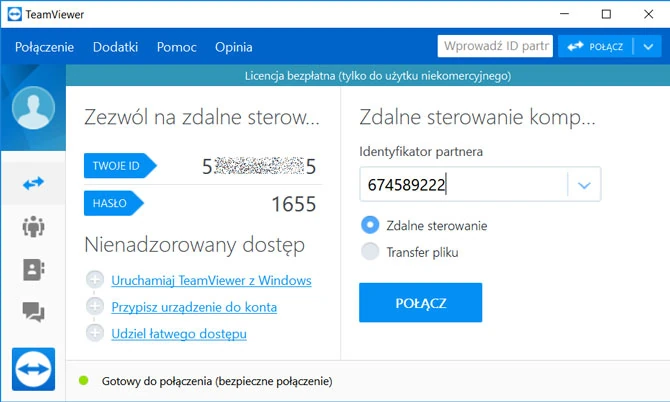Viewport: 670px width, 402px height.
Task: Click the TeamViewer title bar app icon
Action: [x=15, y=14]
